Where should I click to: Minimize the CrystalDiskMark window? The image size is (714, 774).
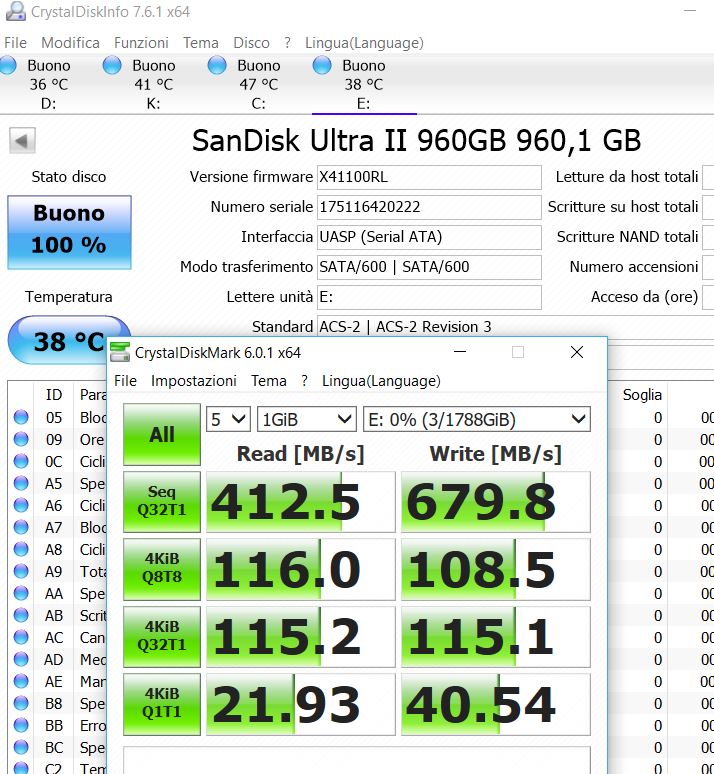coord(460,352)
